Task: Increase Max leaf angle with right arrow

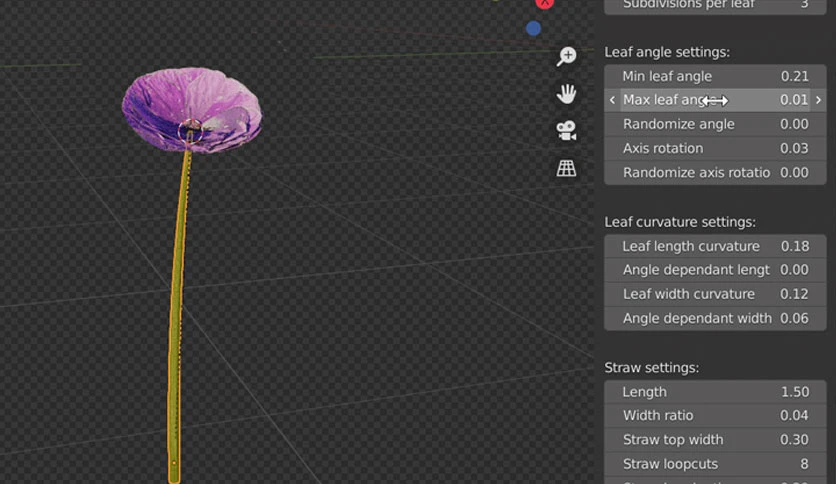Action: 818,100
